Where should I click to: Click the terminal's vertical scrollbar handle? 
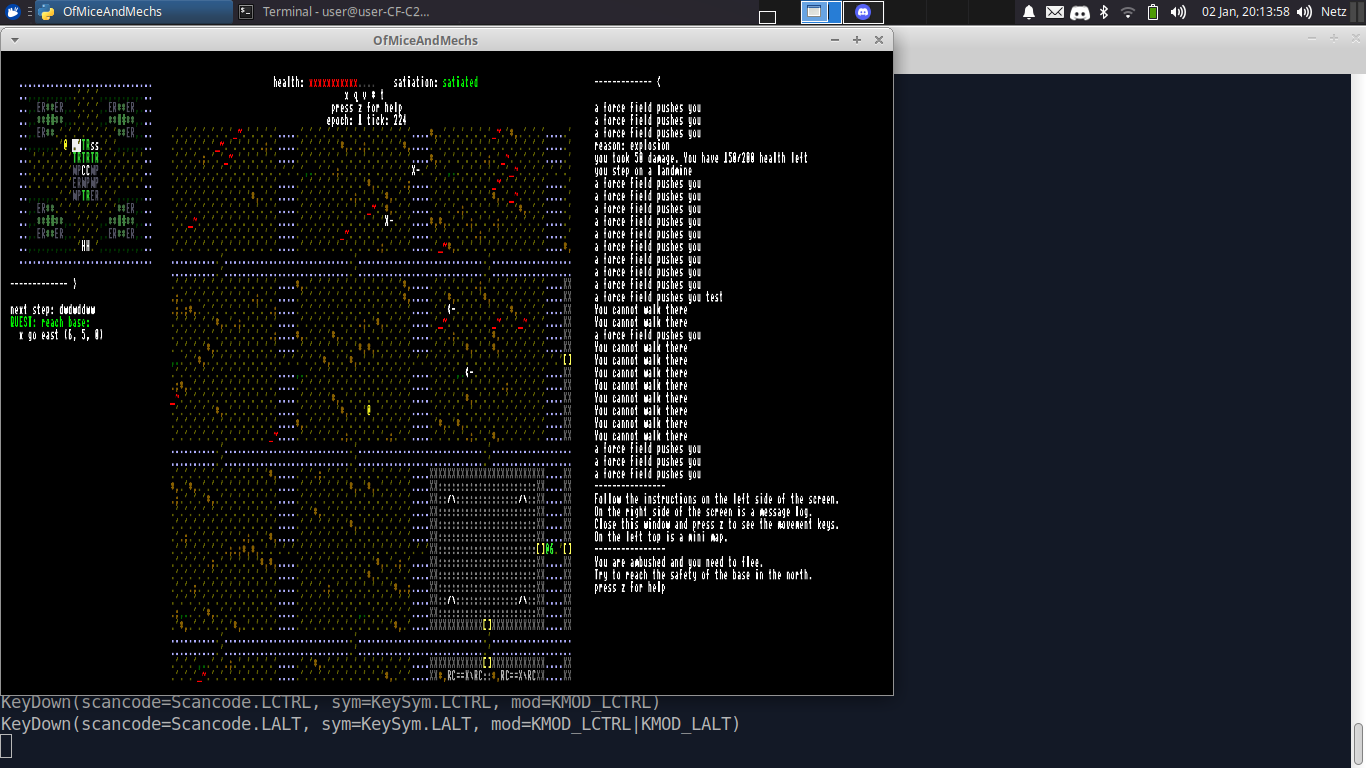[1358, 743]
